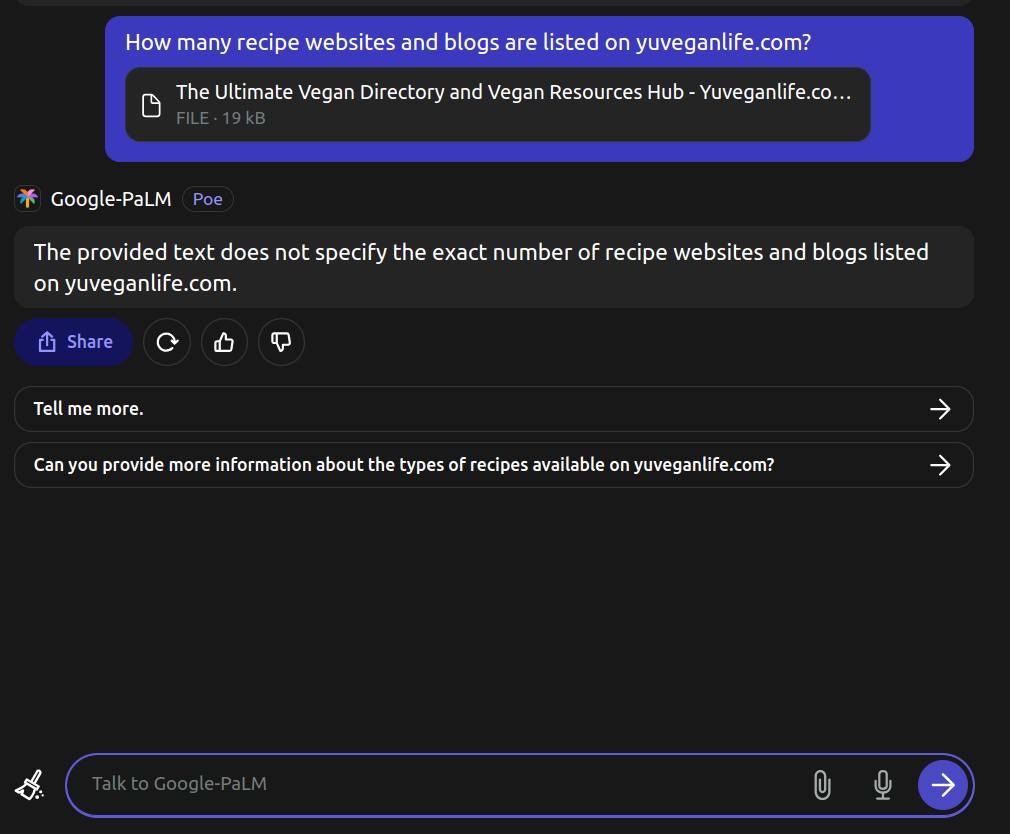This screenshot has width=1010, height=834.
Task: Click the bot reply about the provided text
Action: tap(493, 267)
